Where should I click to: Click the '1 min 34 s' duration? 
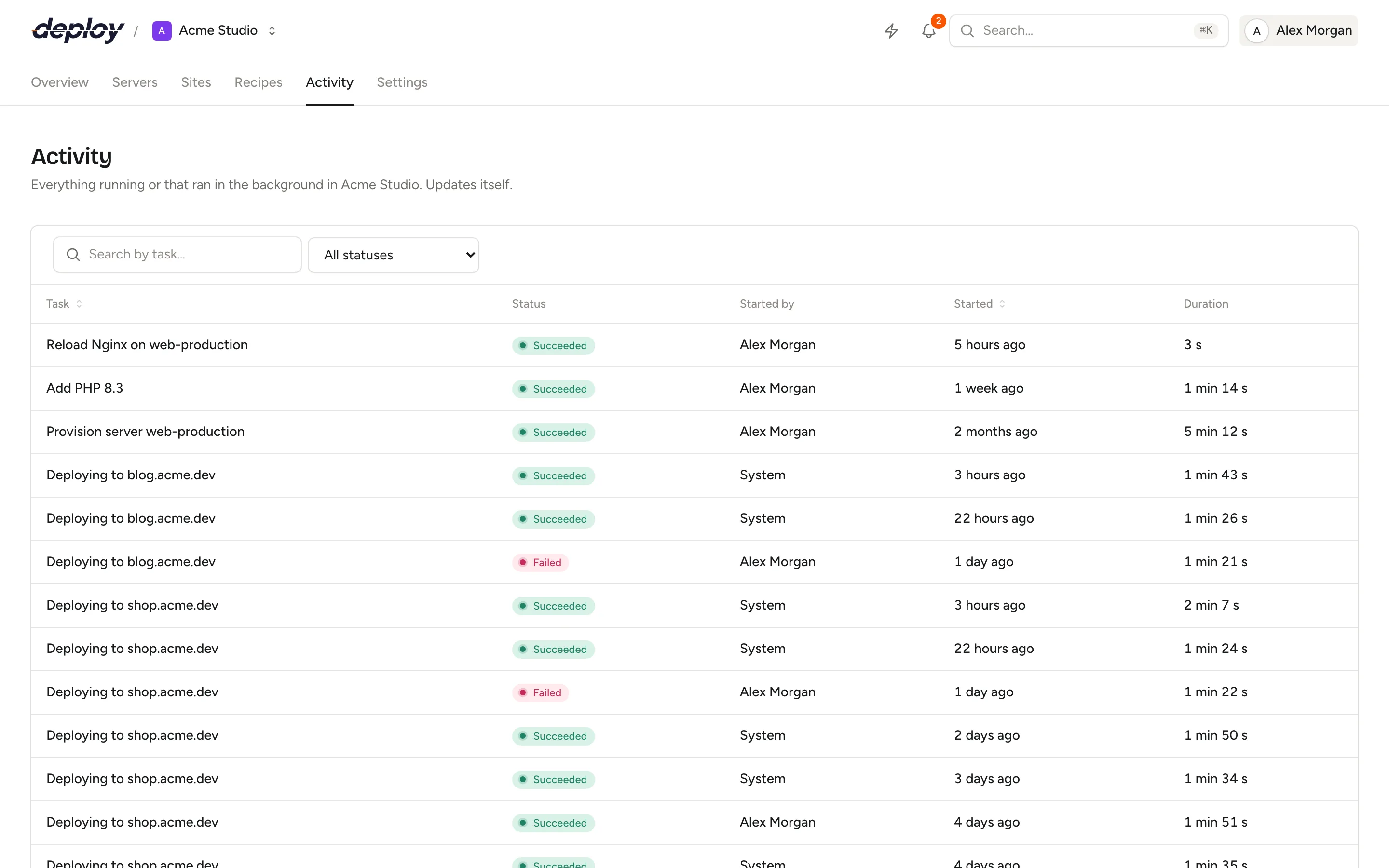[x=1216, y=779]
